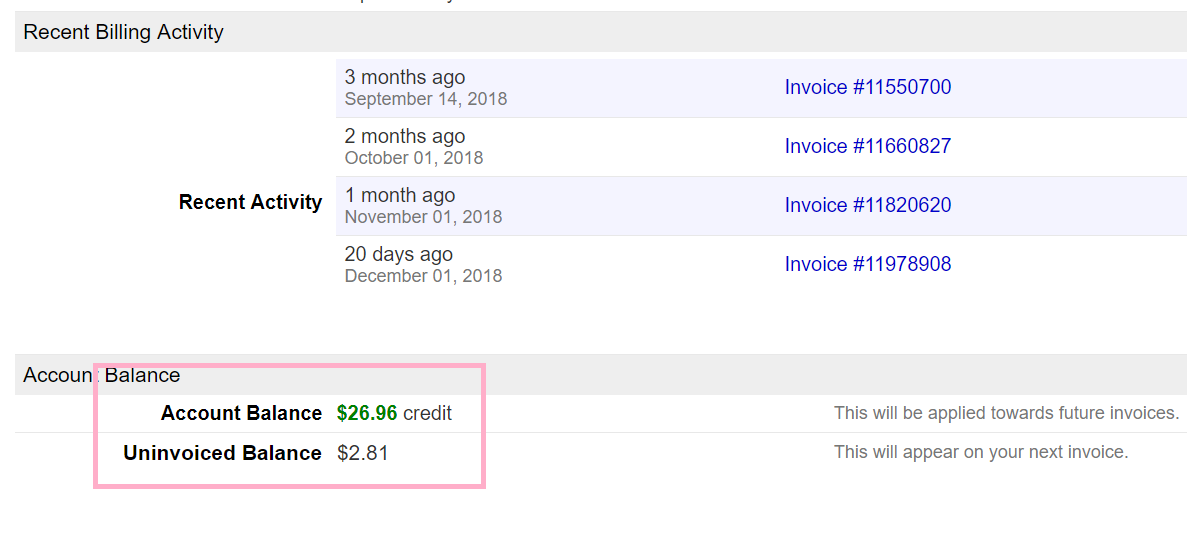Select the "20 days ago" activity row
Viewport: 1187px width, 552px height.
[x=398, y=254]
